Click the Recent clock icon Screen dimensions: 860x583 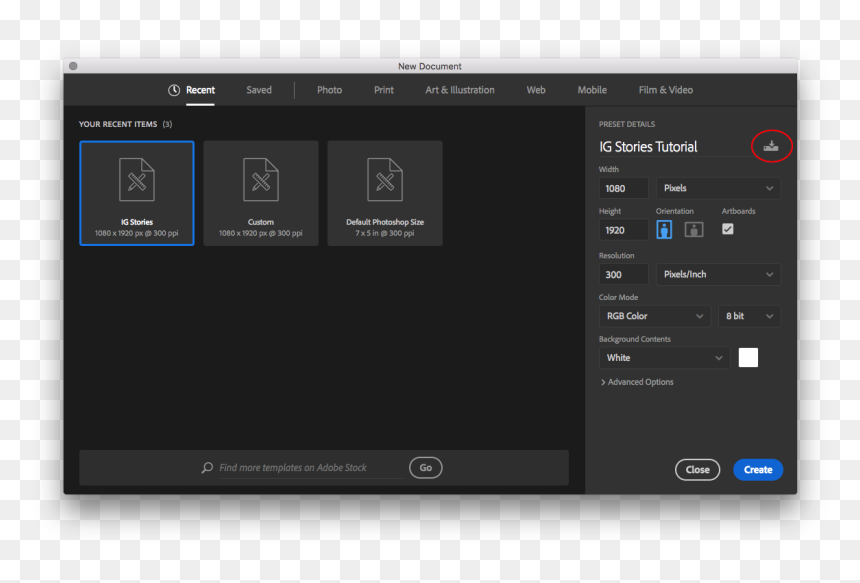(174, 90)
